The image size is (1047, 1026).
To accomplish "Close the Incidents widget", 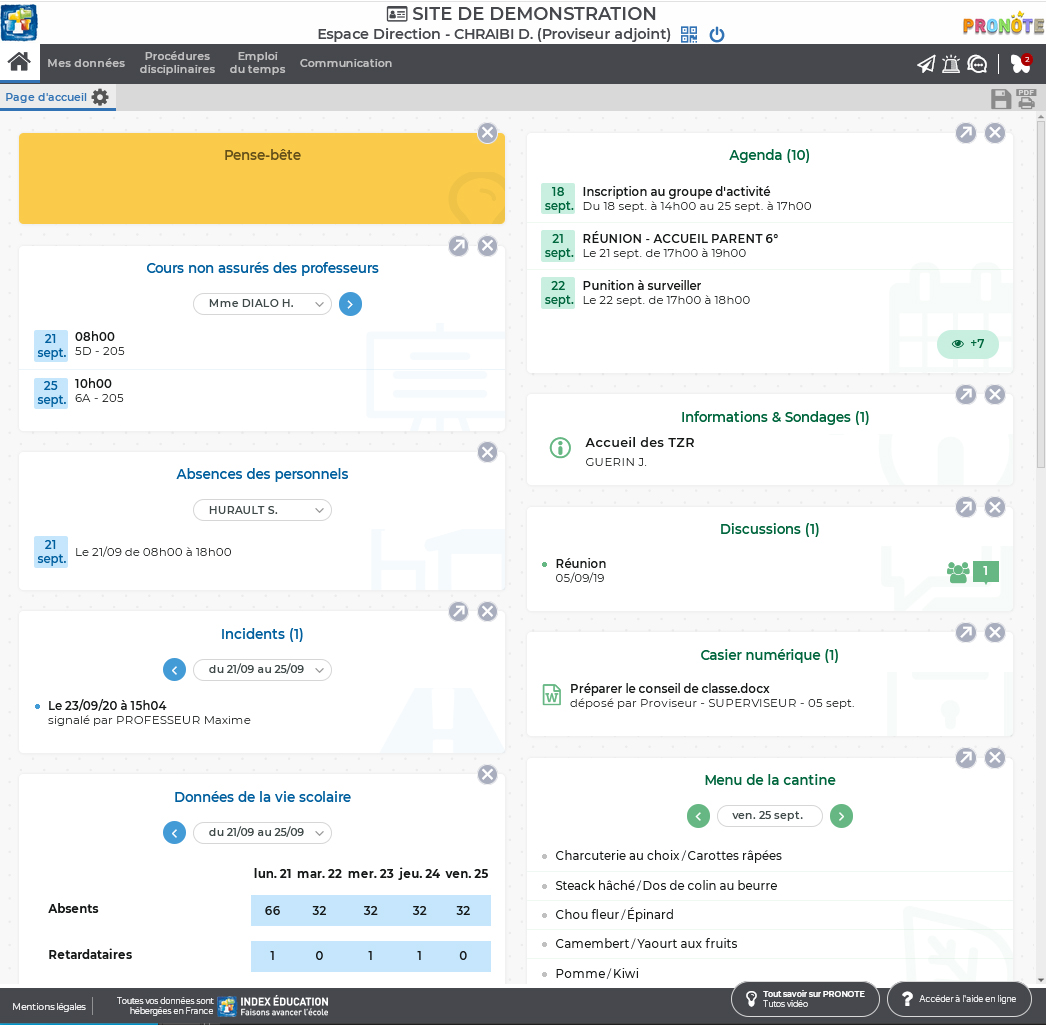I will (487, 611).
